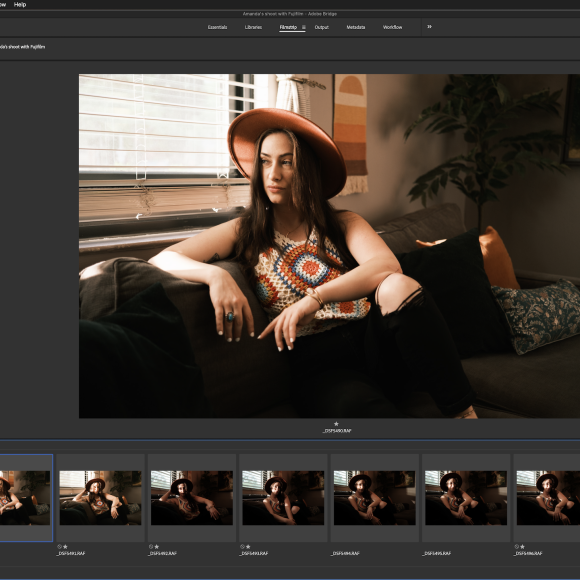Click the reject icon for _DSF5493.RAF
The image size is (580, 580).
pyautogui.click(x=242, y=546)
